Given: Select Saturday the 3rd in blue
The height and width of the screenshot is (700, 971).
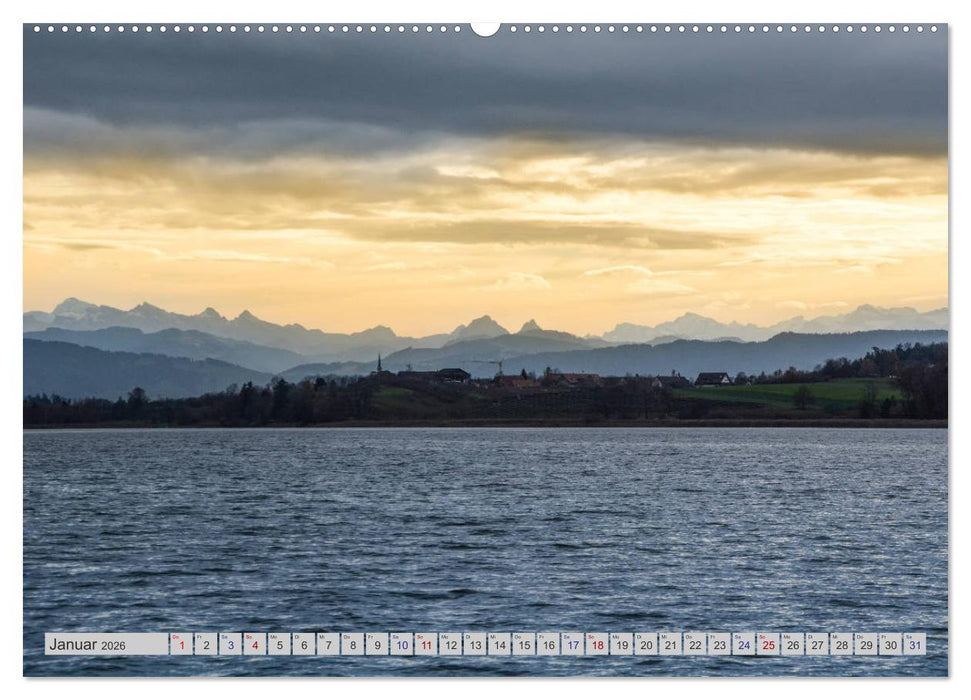Looking at the screenshot, I should tap(230, 644).
